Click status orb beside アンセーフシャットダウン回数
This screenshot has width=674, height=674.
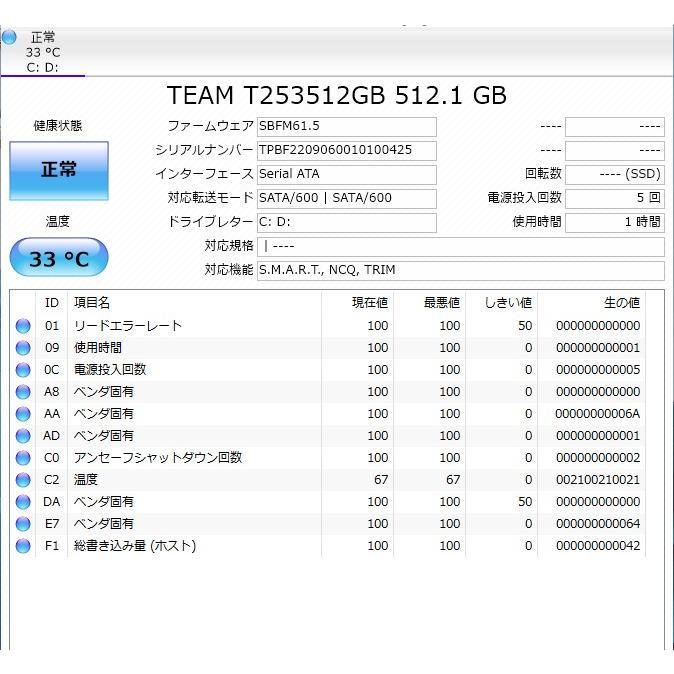point(23,458)
